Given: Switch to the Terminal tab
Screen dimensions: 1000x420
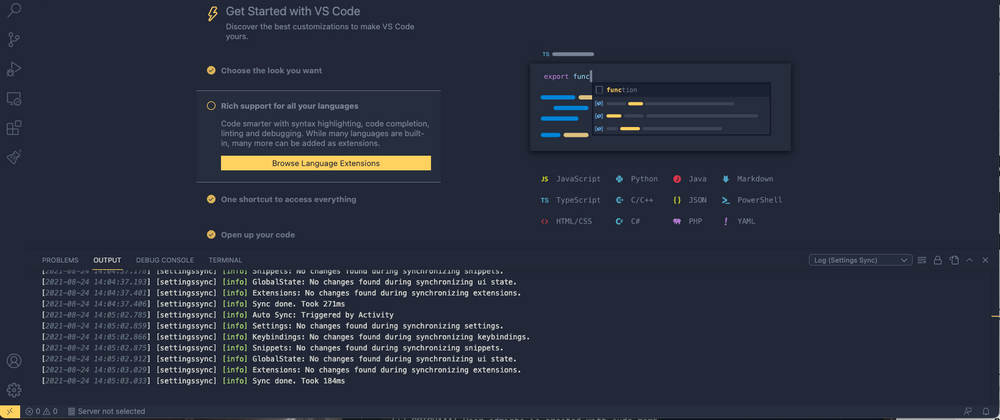Looking at the screenshot, I should (x=225, y=260).
